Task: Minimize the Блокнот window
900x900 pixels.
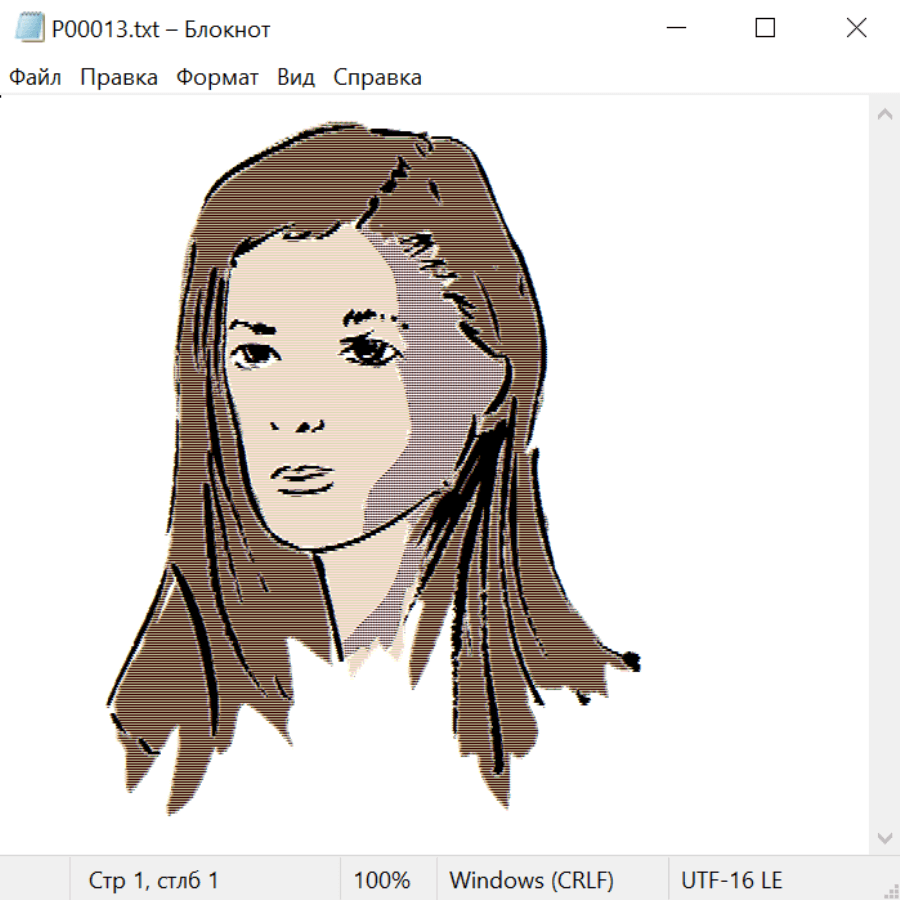Action: [675, 29]
